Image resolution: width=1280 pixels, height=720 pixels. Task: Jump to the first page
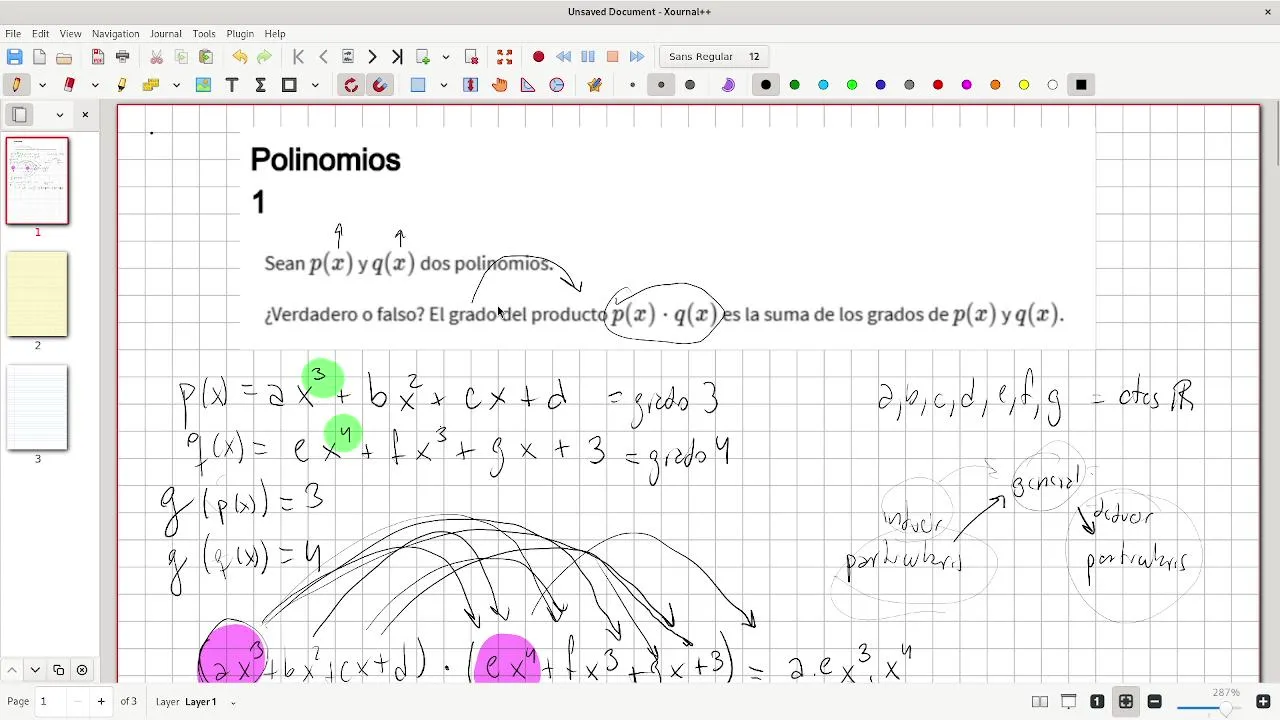tap(298, 57)
